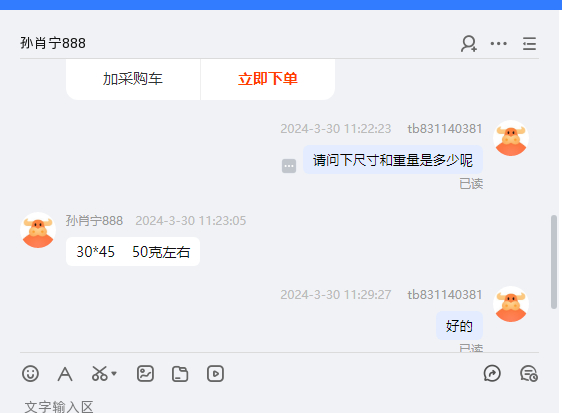
Task: Click the send video play icon
Action: point(215,374)
